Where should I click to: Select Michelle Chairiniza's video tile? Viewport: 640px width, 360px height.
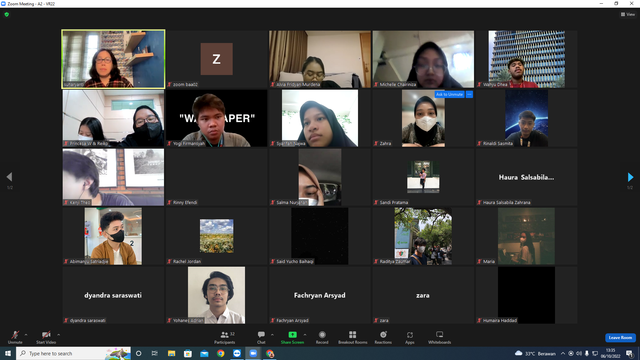tap(423, 59)
